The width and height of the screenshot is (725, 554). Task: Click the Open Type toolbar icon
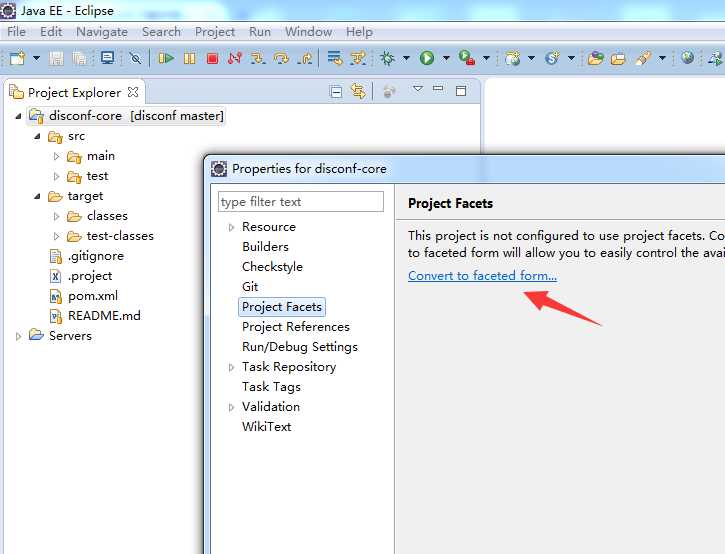[x=596, y=58]
